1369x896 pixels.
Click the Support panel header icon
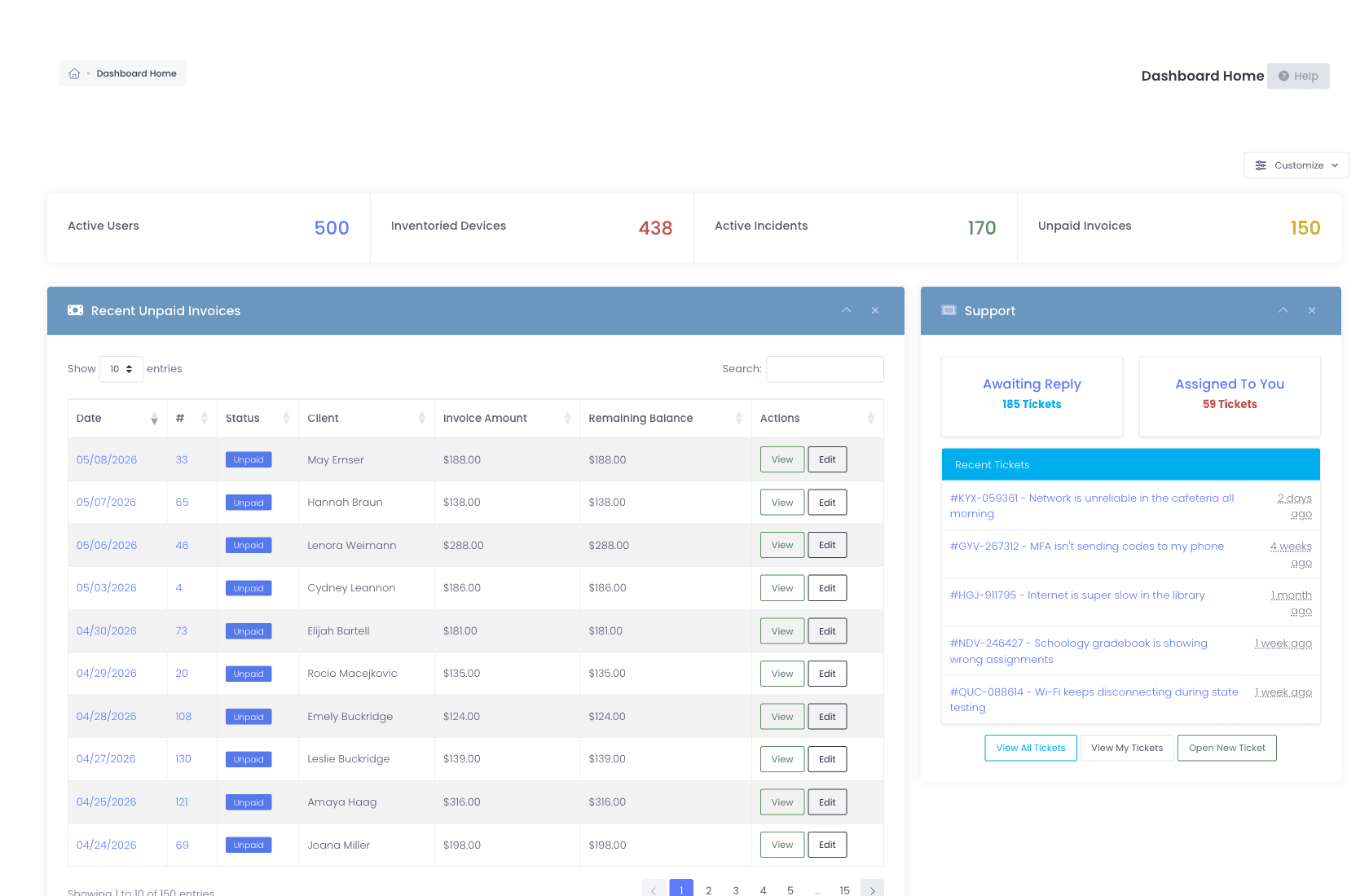[949, 310]
